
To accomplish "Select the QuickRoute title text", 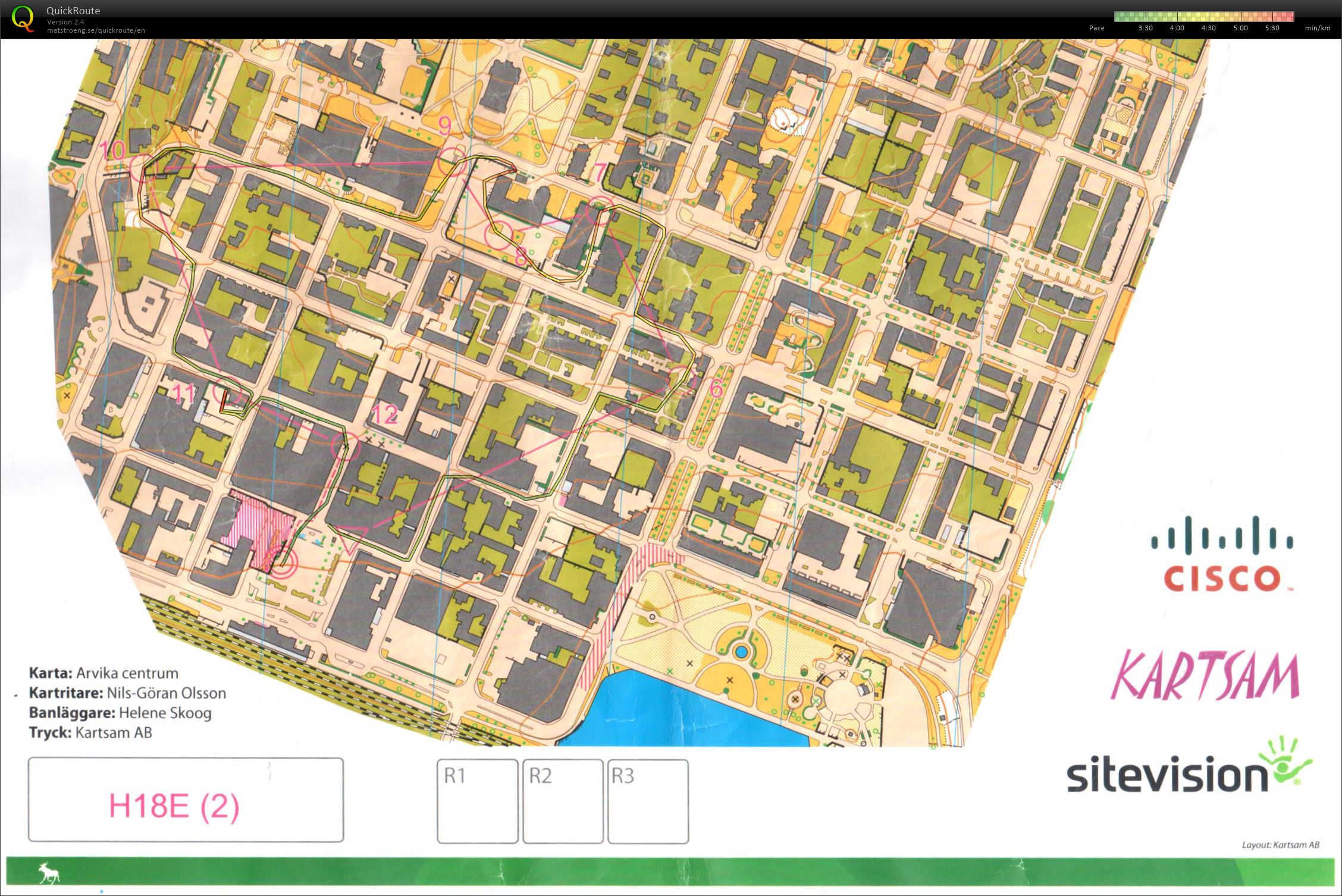I will (73, 10).
